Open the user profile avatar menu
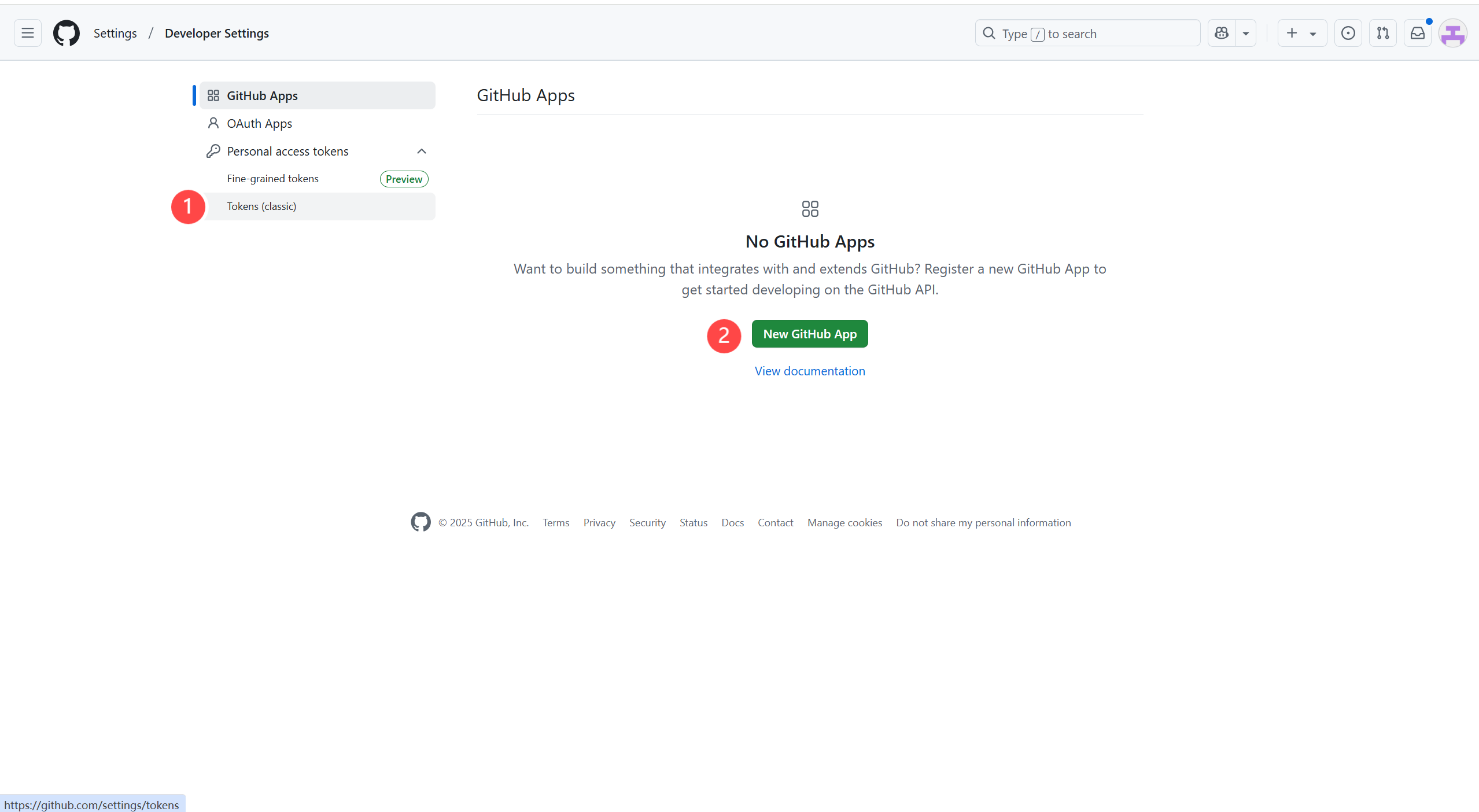 tap(1452, 33)
